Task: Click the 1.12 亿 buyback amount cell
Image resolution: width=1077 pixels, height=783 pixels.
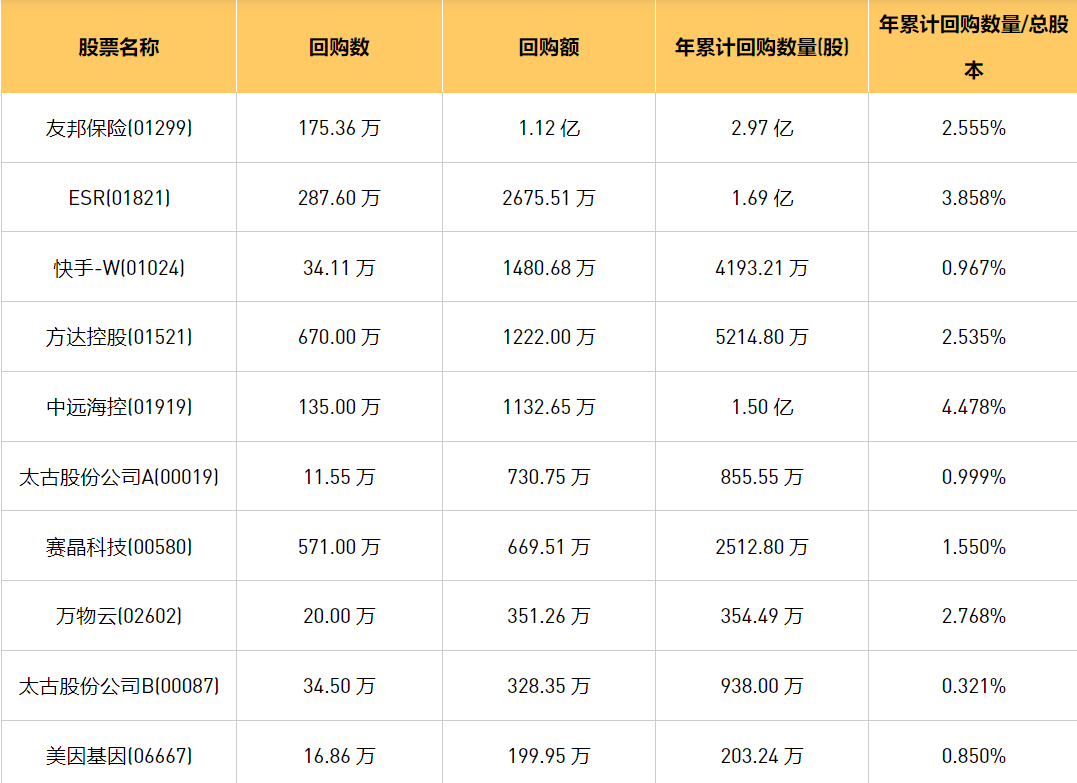Action: tap(549, 128)
